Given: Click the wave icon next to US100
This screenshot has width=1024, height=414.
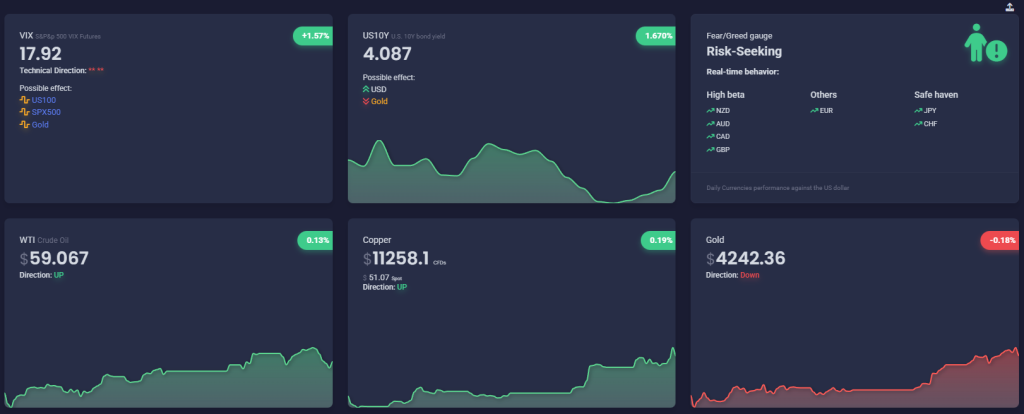Looking at the screenshot, I should (x=25, y=100).
